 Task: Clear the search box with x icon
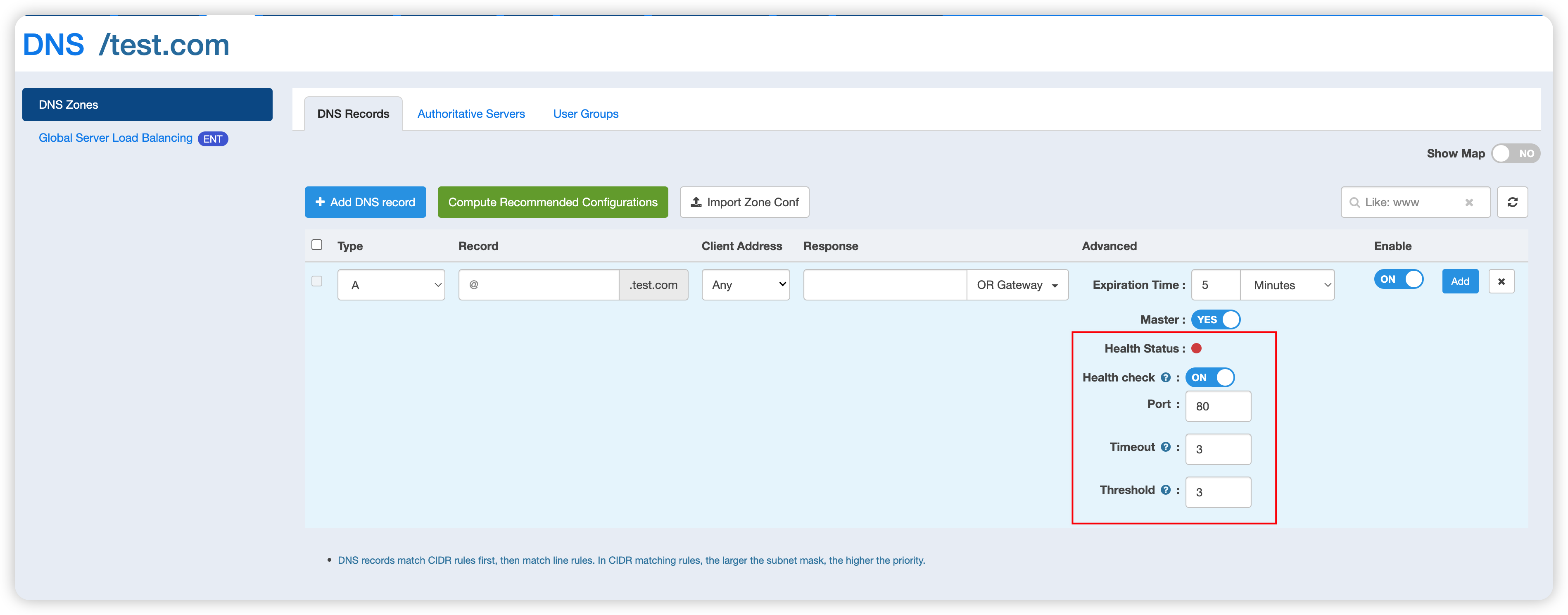[x=1469, y=202]
